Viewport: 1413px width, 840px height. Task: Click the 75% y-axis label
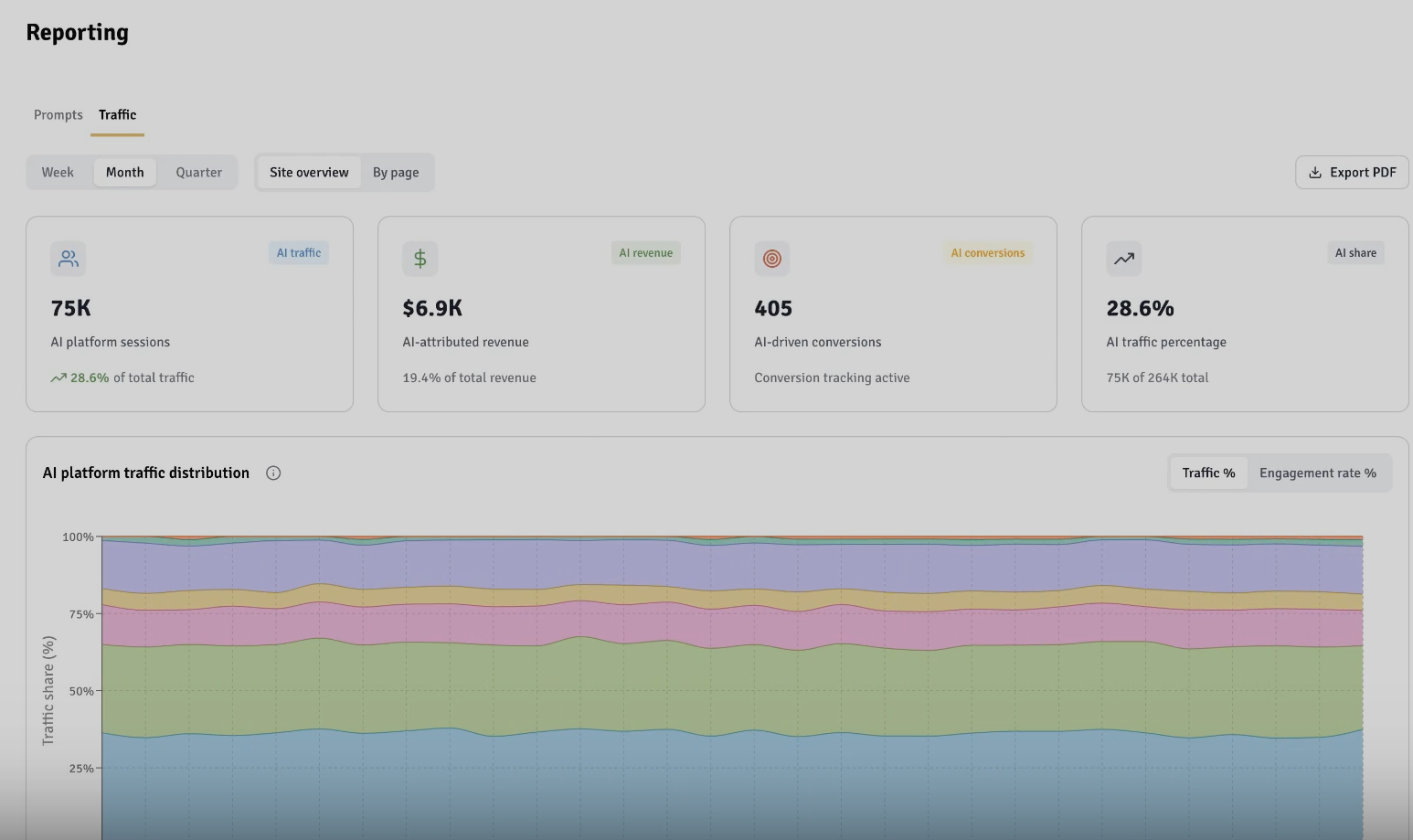point(81,614)
